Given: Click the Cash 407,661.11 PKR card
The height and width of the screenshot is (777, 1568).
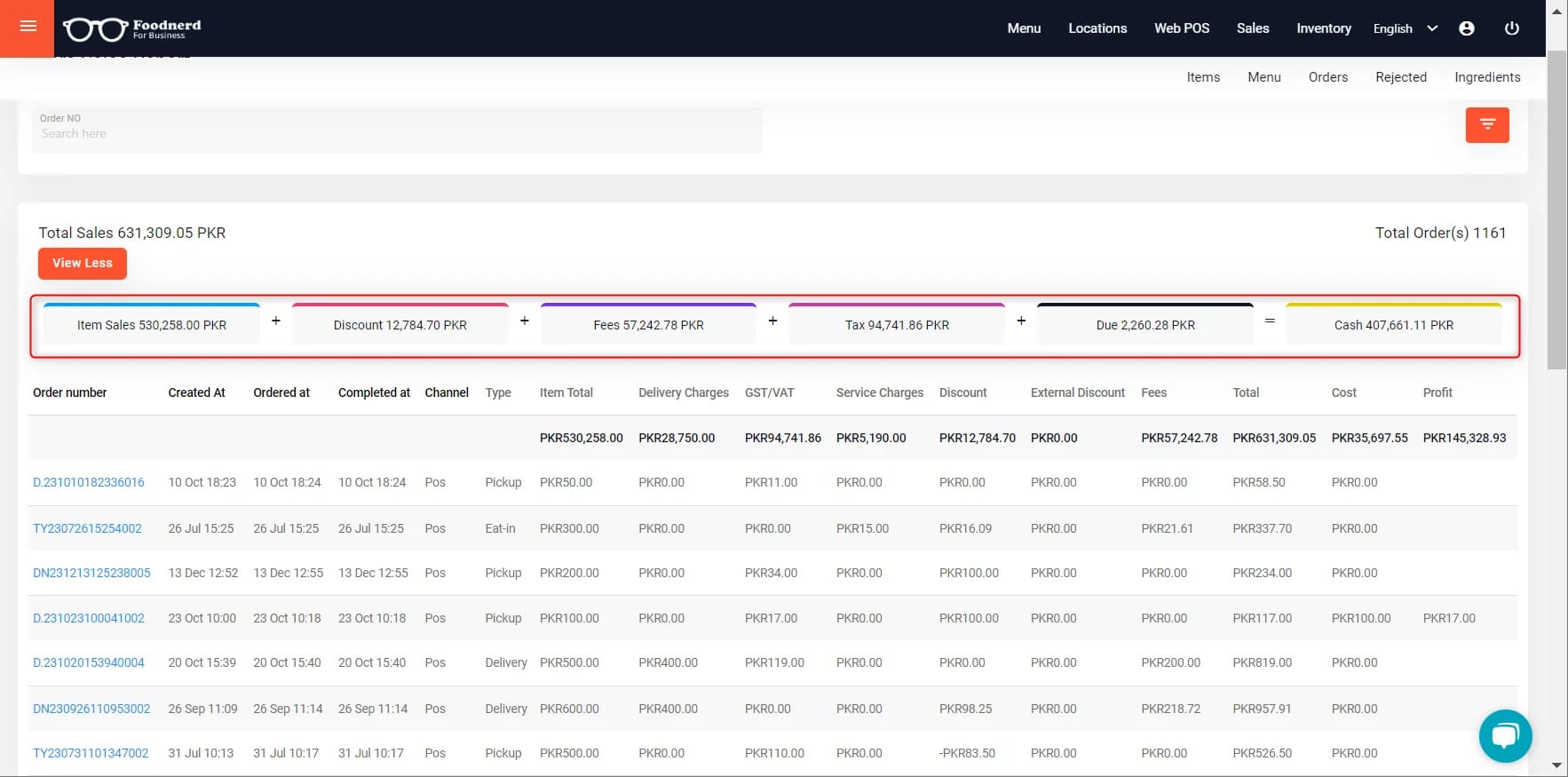Looking at the screenshot, I should pyautogui.click(x=1394, y=324).
